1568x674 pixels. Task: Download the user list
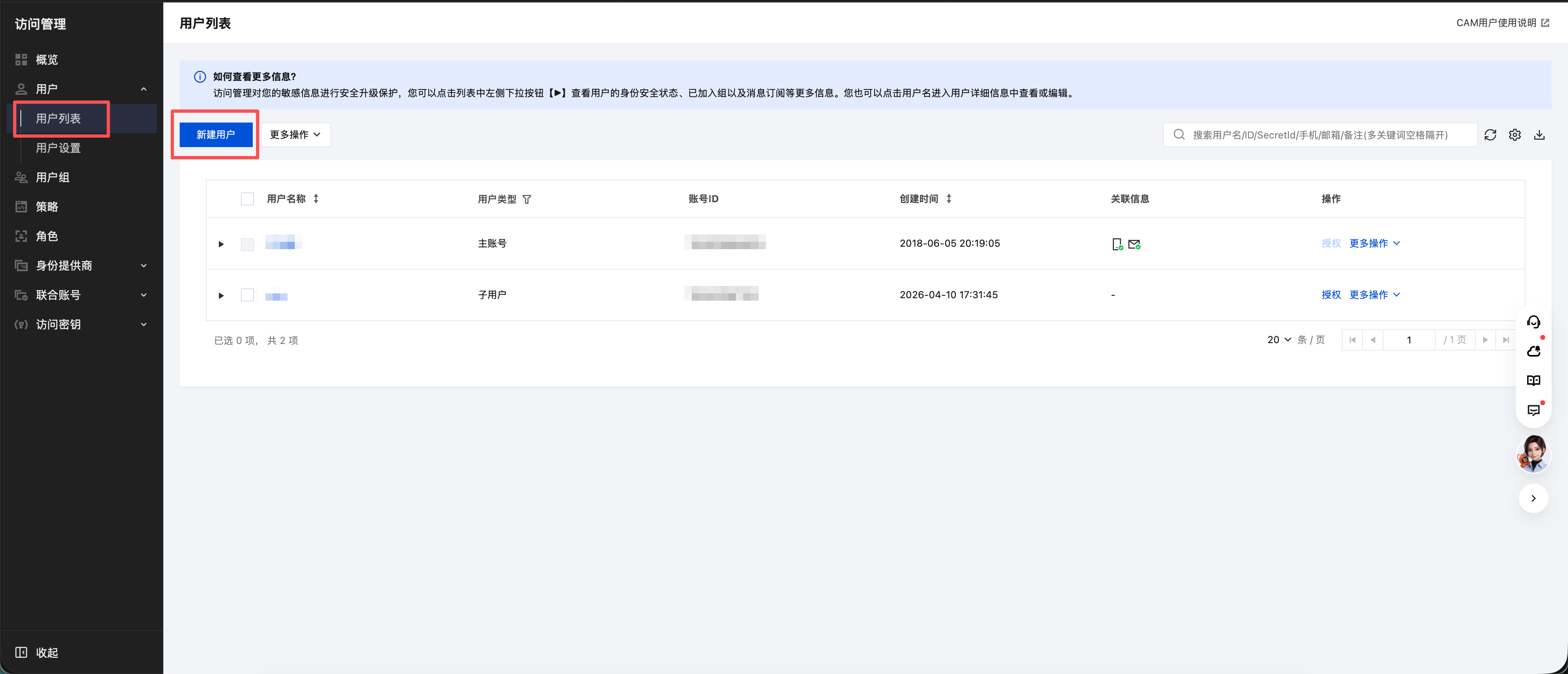(x=1539, y=134)
